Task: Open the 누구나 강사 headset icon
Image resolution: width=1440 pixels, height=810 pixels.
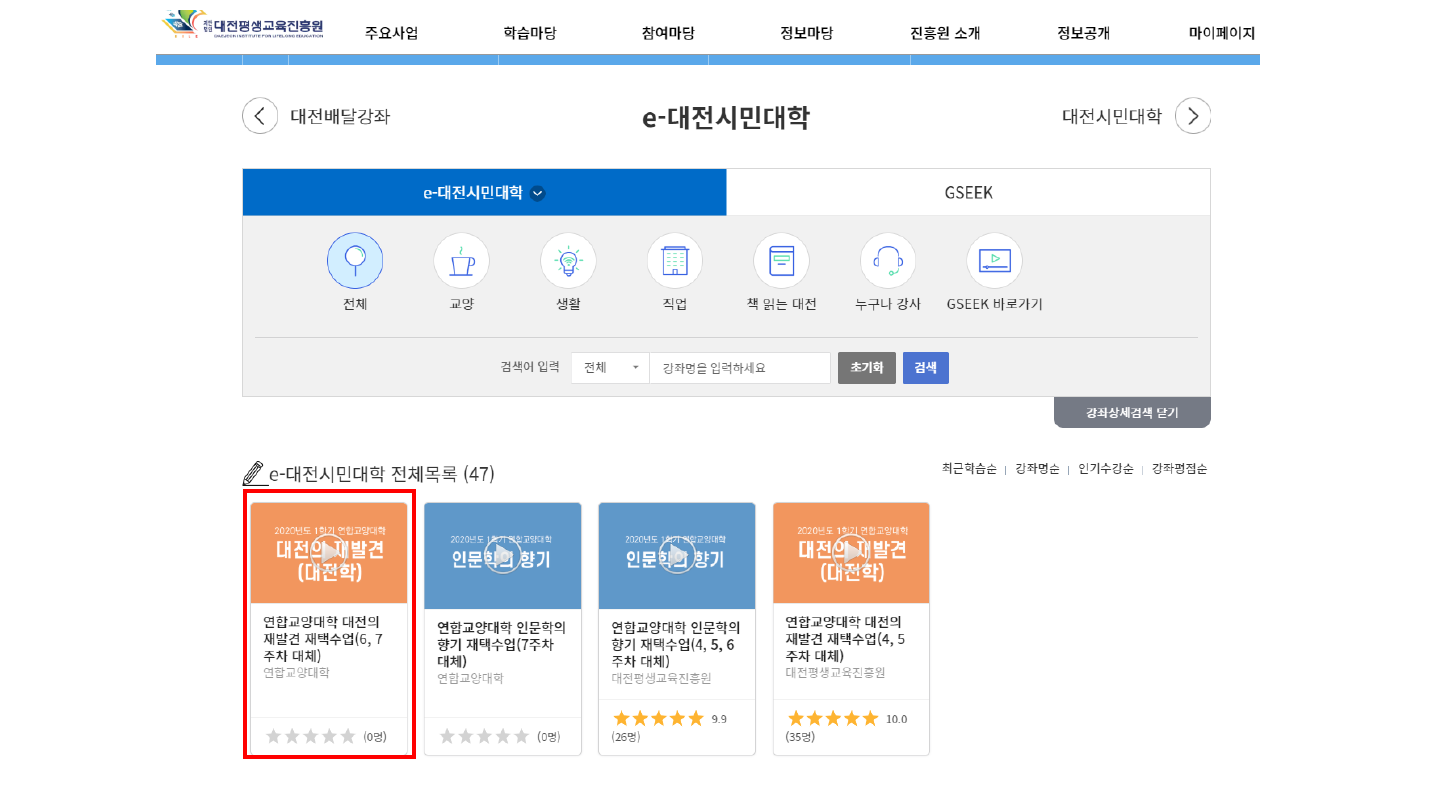Action: (x=887, y=261)
